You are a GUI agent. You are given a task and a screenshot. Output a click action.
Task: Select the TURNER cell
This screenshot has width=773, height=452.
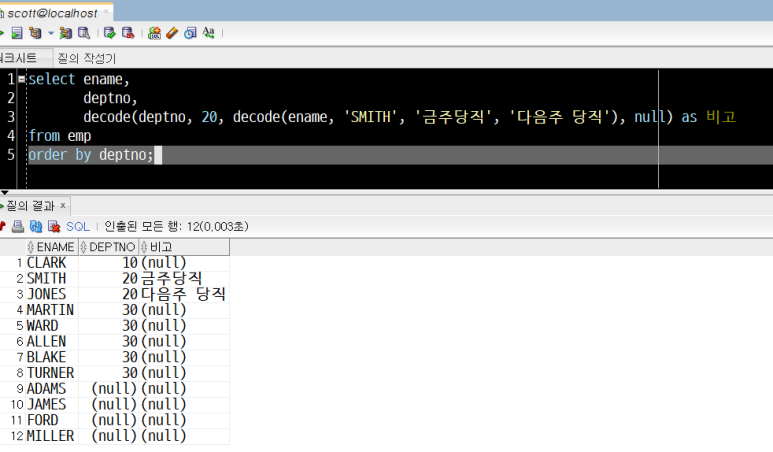pos(52,373)
